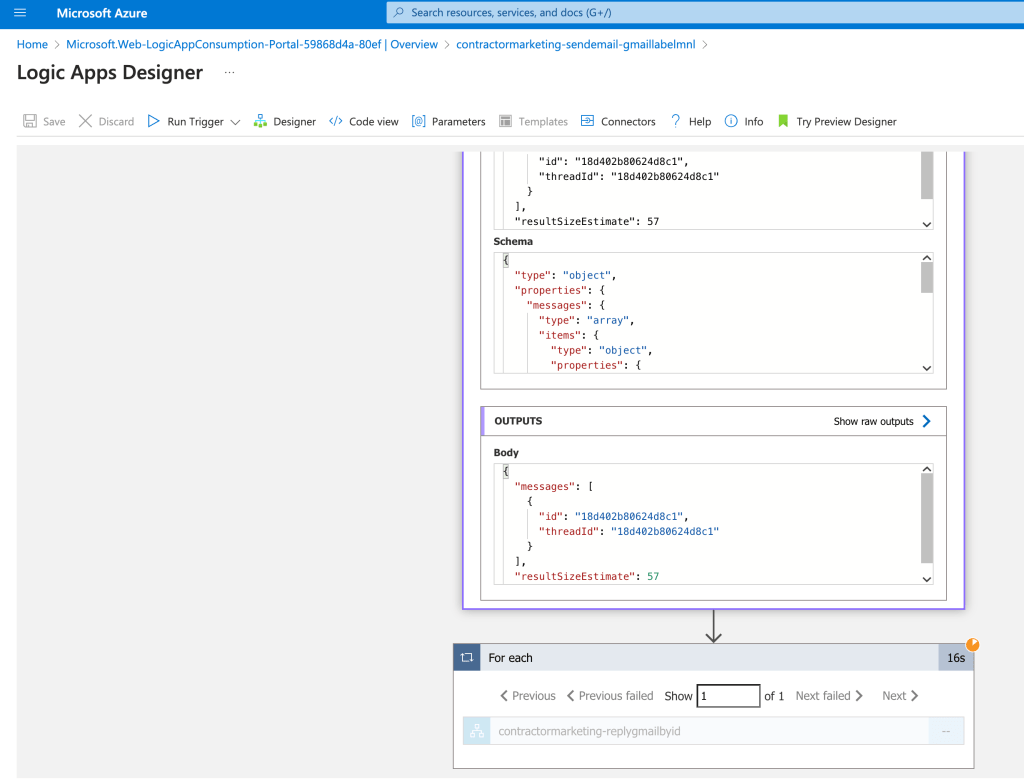1024x779 pixels.
Task: Go to the Home breadcrumb
Action: coord(32,44)
